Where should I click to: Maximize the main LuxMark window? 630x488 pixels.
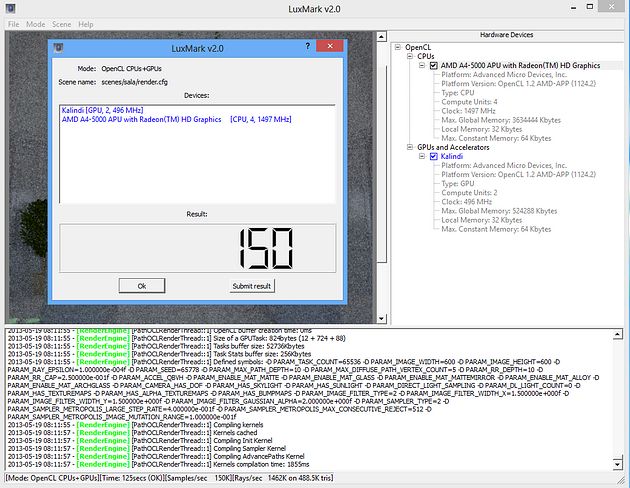pyautogui.click(x=589, y=6)
